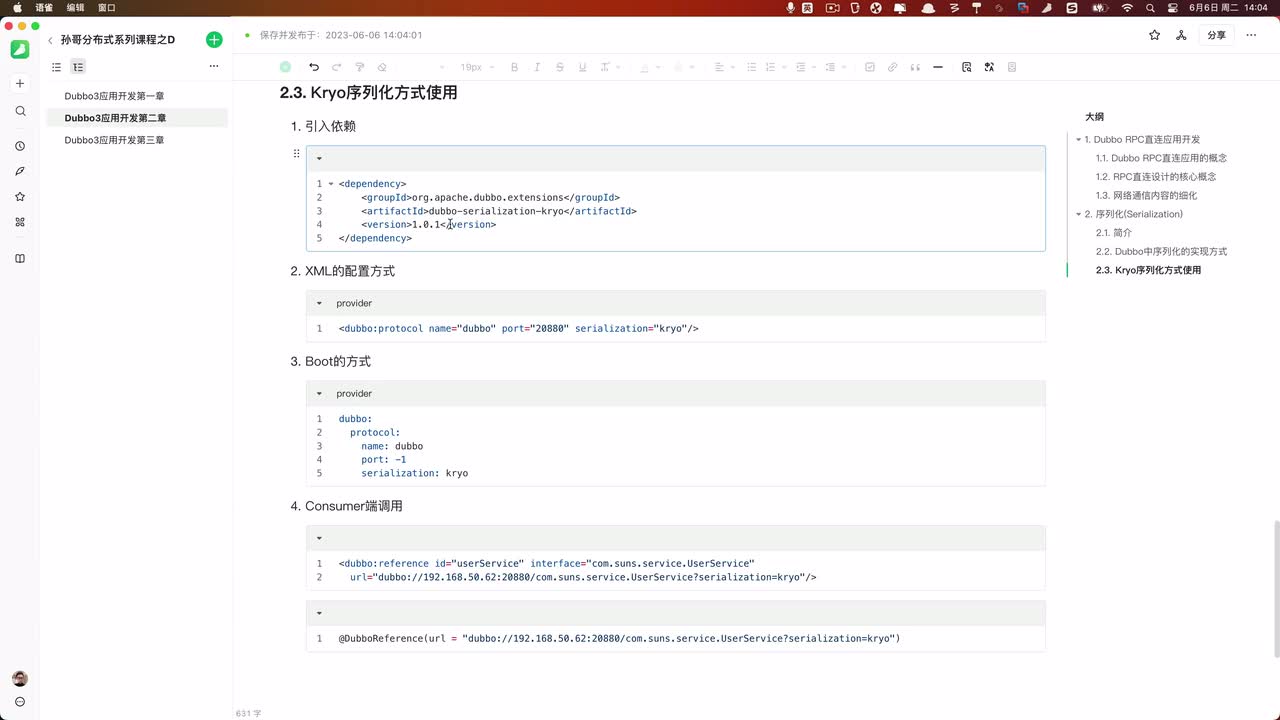1280x720 pixels.
Task: Open the 语雀 app menu
Action: click(44, 7)
